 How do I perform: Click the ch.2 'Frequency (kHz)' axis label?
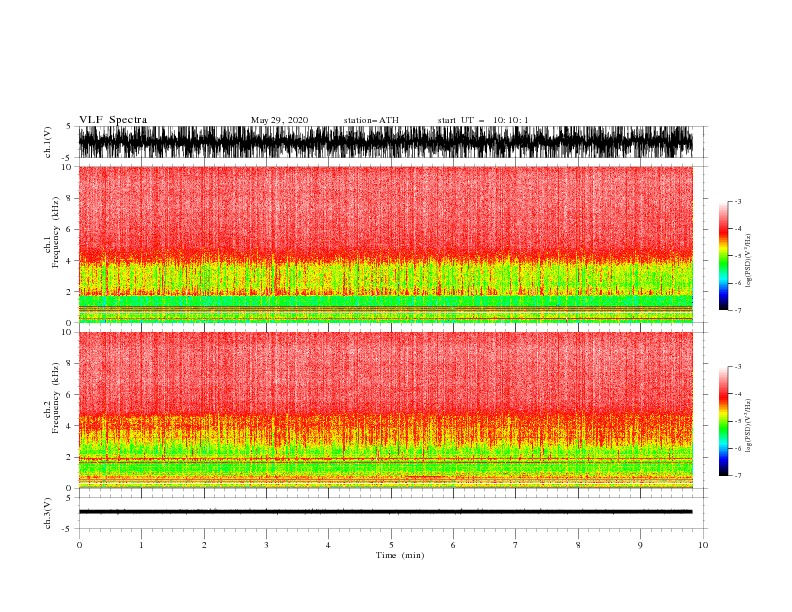(55, 398)
